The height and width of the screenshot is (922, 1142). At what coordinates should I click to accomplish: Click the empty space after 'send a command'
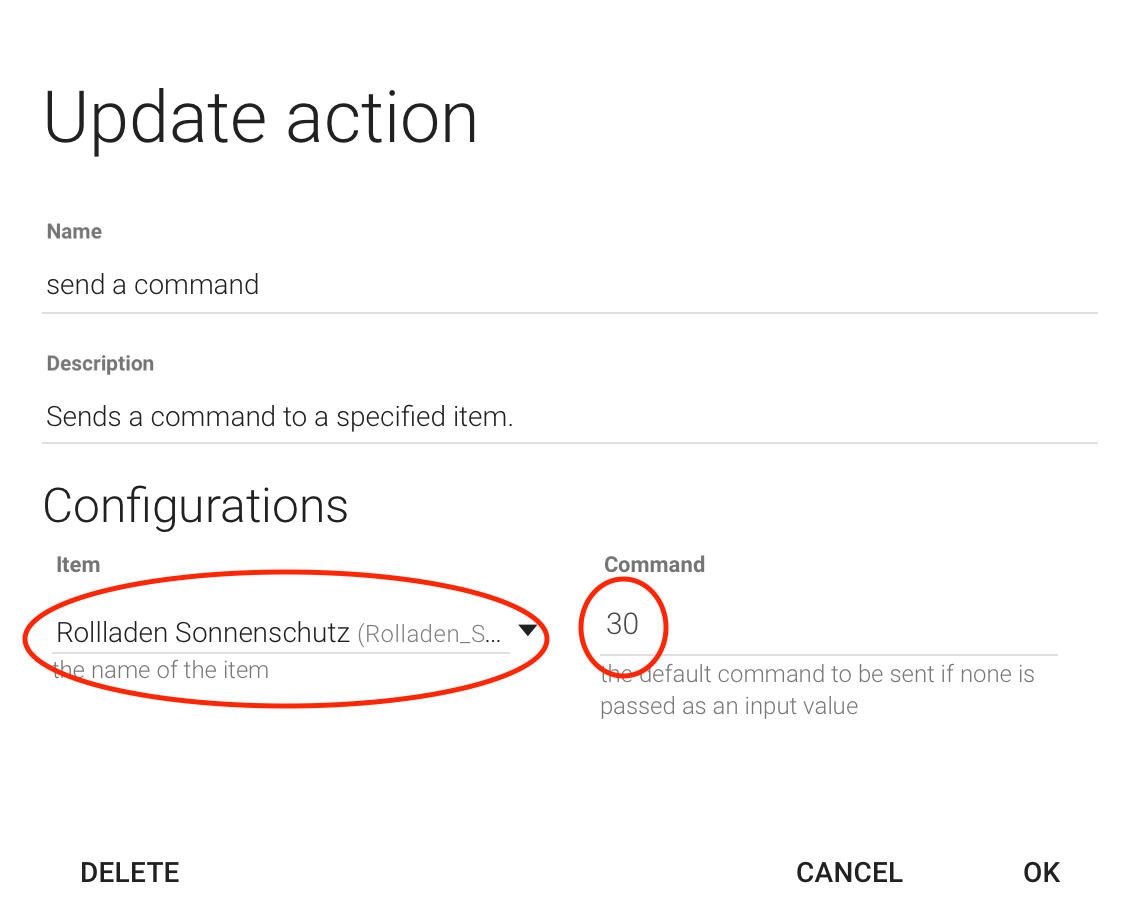[680, 285]
